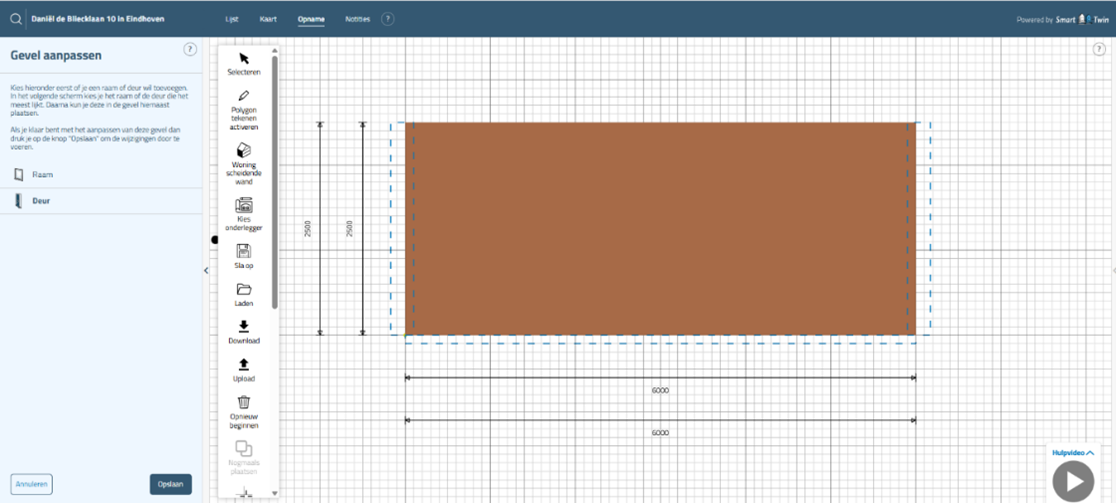The height and width of the screenshot is (503, 1116).
Task: Click the Annuleren button
Action: pyautogui.click(x=32, y=484)
